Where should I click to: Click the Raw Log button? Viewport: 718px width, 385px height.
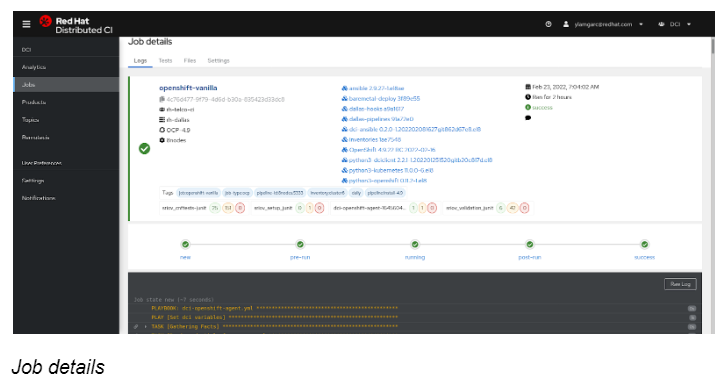(x=680, y=284)
